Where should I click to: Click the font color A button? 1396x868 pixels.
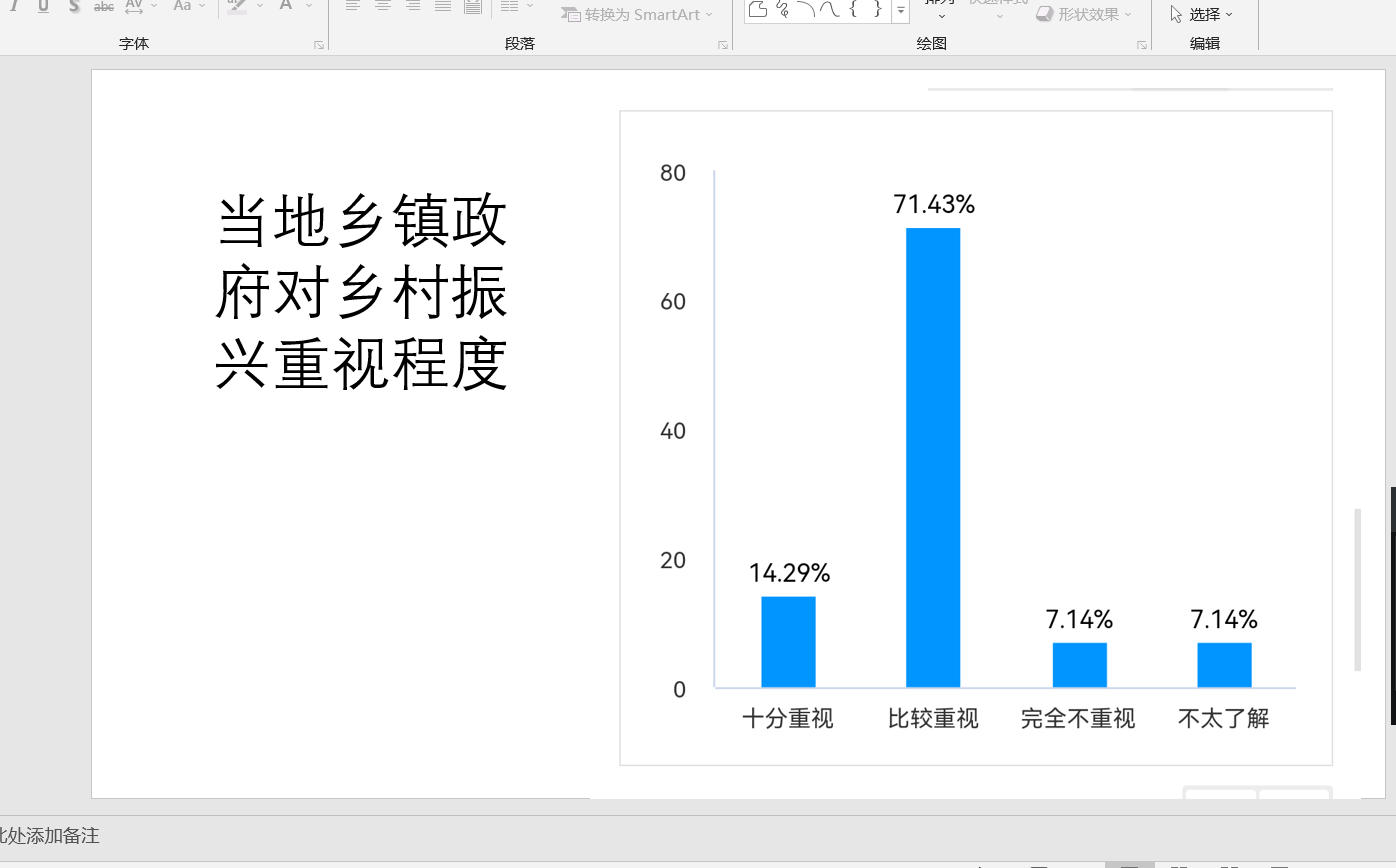coord(286,6)
